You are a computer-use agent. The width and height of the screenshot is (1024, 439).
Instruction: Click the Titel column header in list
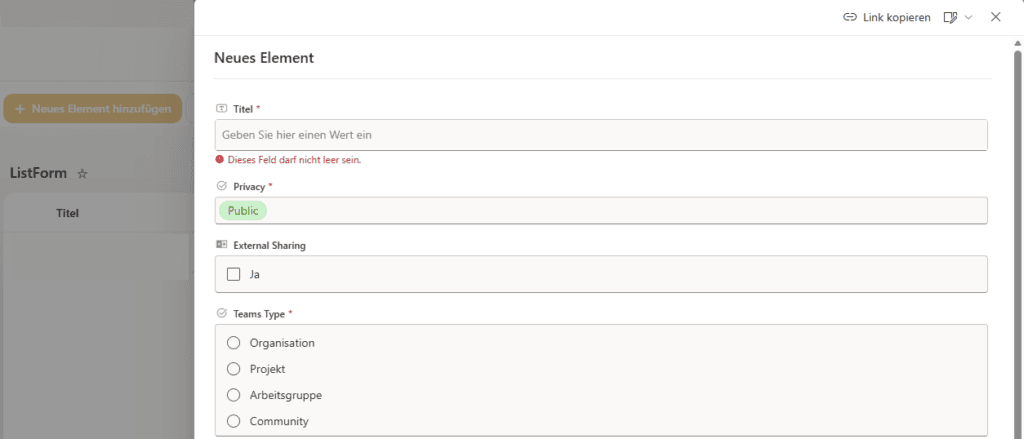point(67,213)
